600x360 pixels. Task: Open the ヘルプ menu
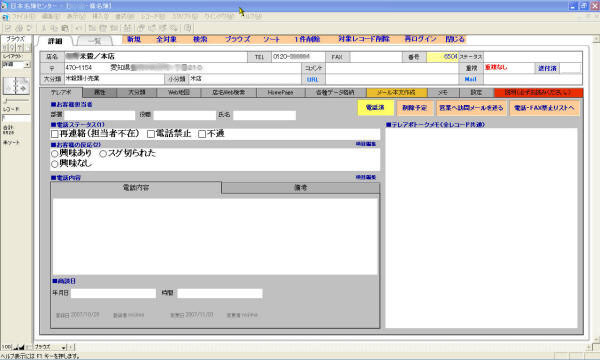point(253,17)
